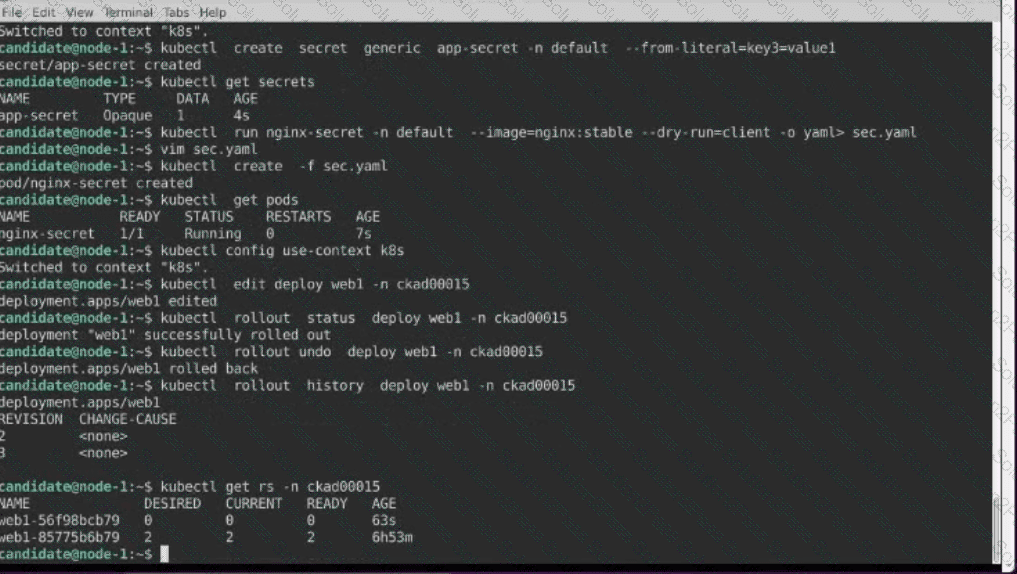Click the web1-85775b6b79 ReplicaSet name
This screenshot has height=574, width=1017.
60,537
